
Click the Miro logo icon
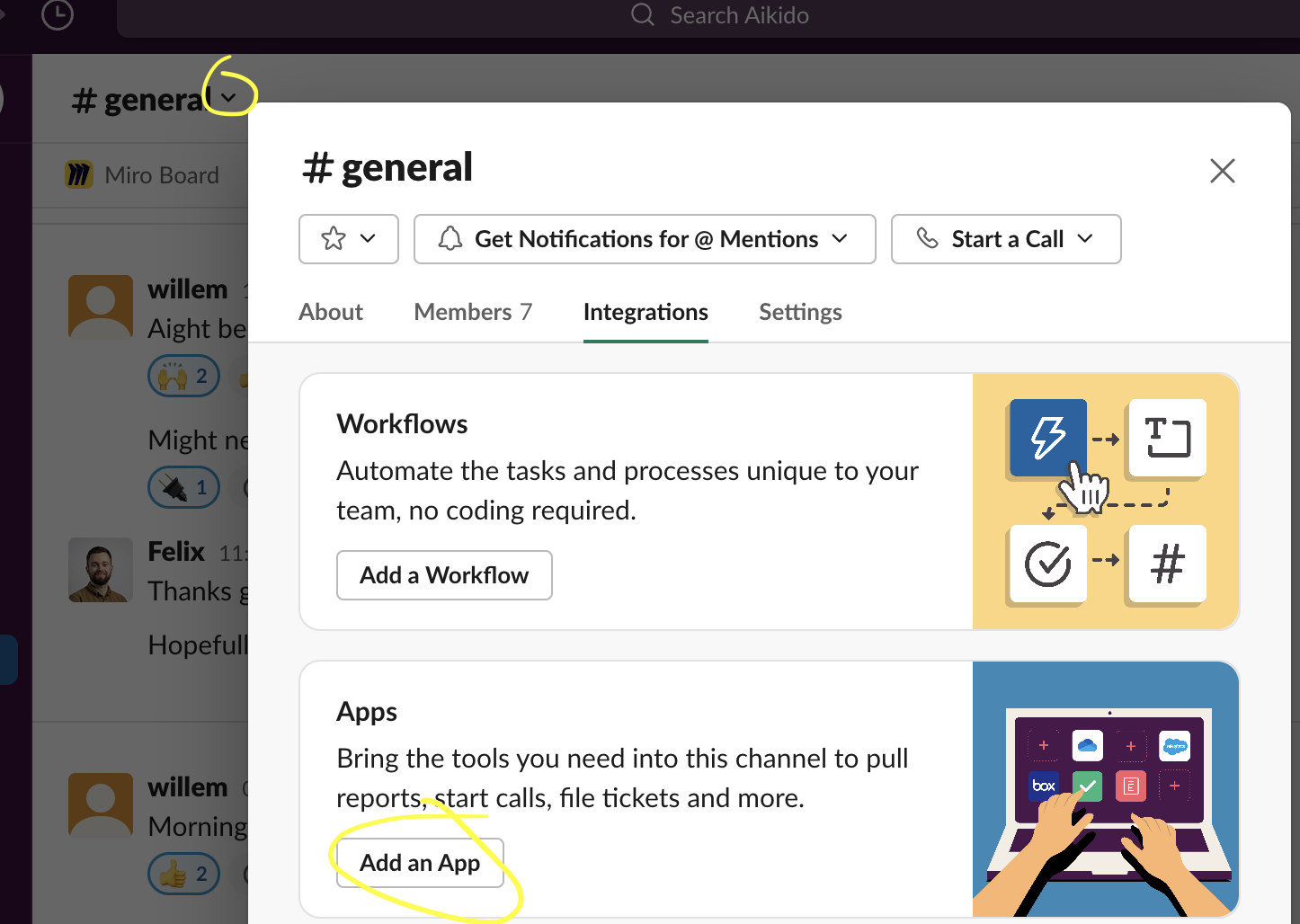pyautogui.click(x=79, y=175)
